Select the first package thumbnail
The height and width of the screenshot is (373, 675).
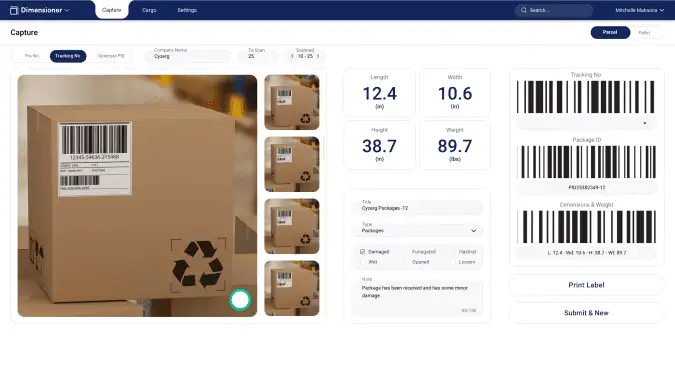point(292,102)
